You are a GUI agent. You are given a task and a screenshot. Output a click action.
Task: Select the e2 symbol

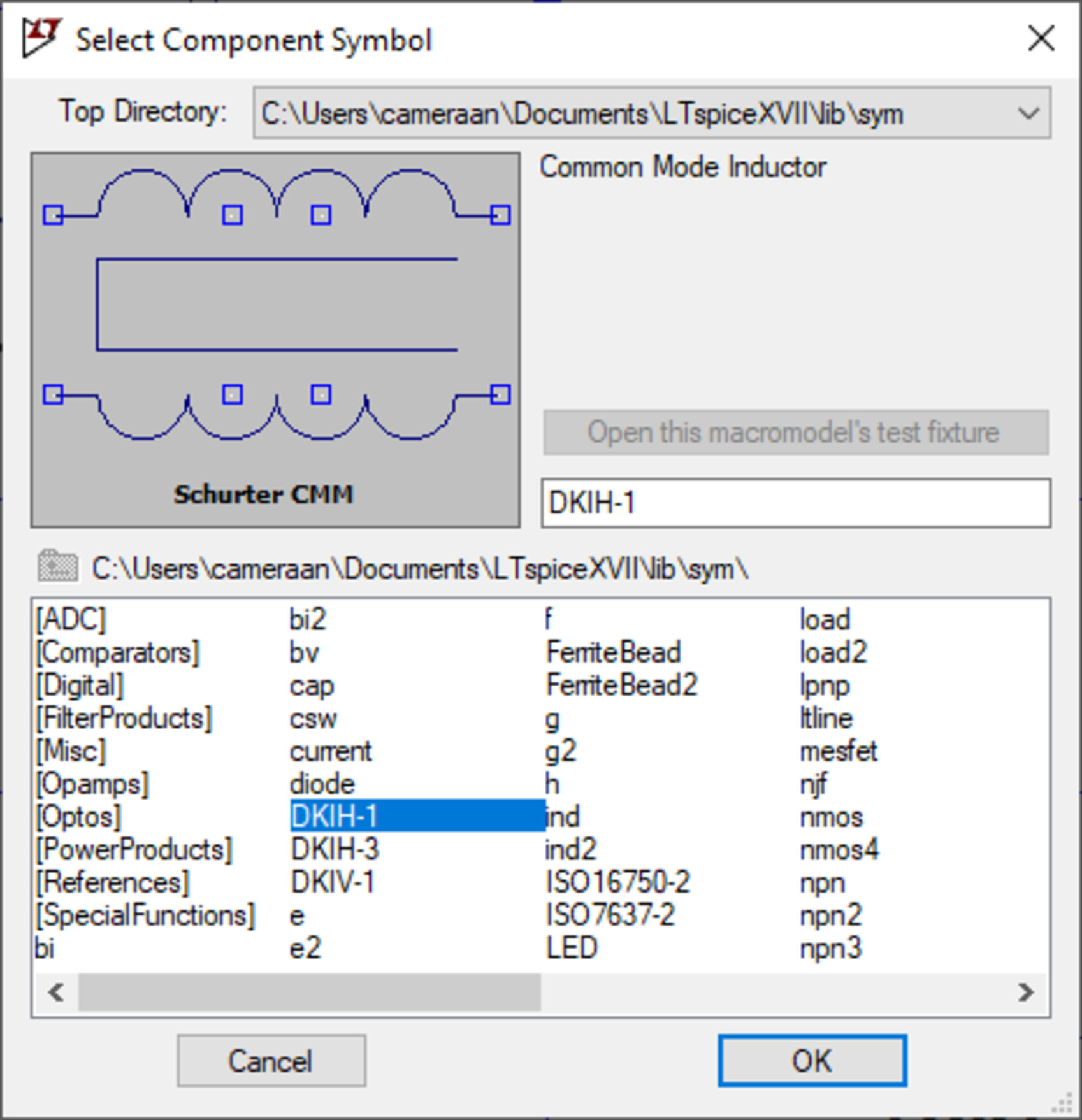click(305, 949)
